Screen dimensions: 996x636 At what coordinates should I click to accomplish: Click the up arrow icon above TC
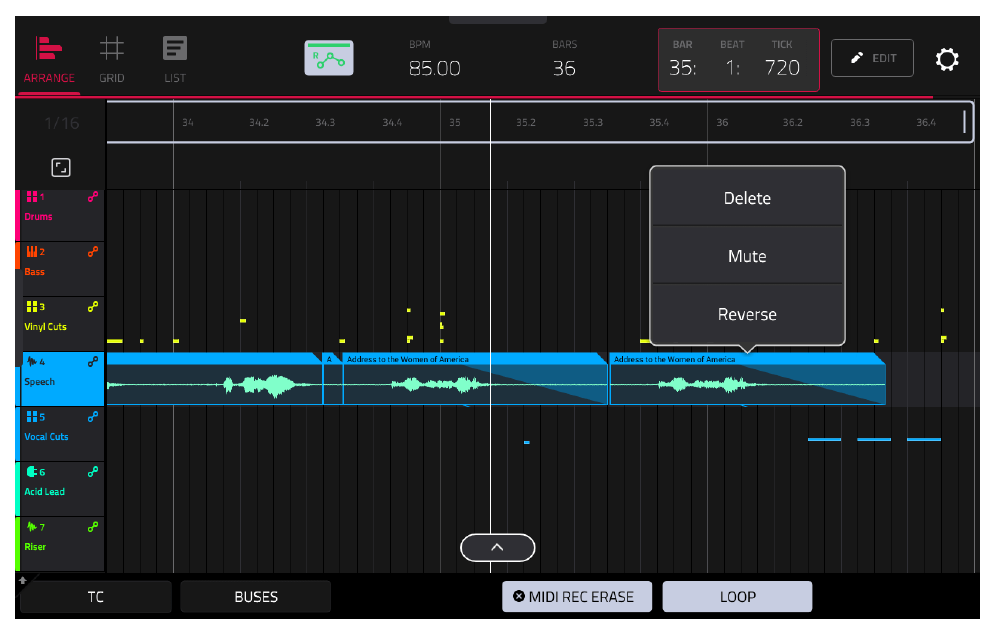click(22, 580)
